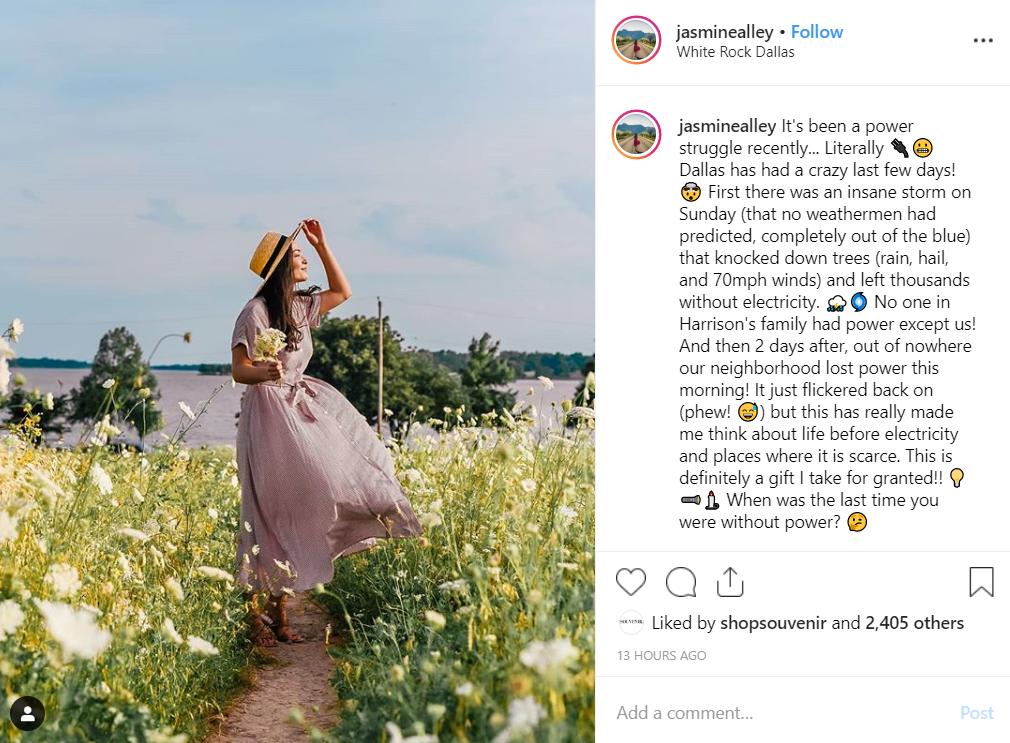Save the post with the bookmark icon
Viewport: 1010px width, 743px height.
[x=981, y=581]
